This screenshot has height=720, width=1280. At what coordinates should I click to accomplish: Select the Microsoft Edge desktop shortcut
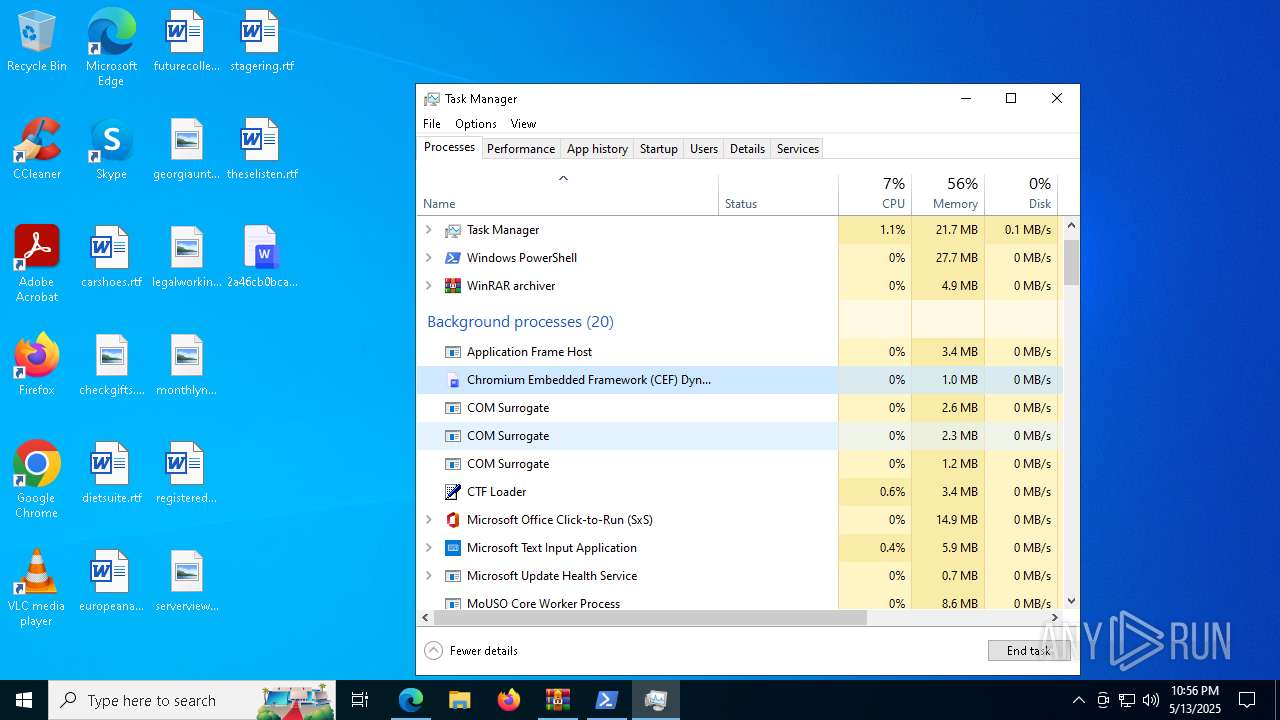(x=111, y=48)
